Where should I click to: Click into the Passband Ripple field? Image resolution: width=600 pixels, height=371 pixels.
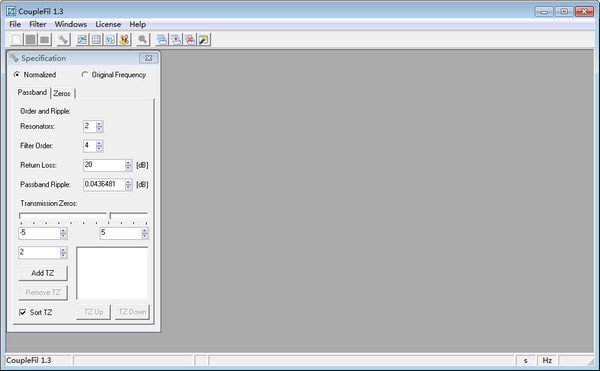point(104,184)
